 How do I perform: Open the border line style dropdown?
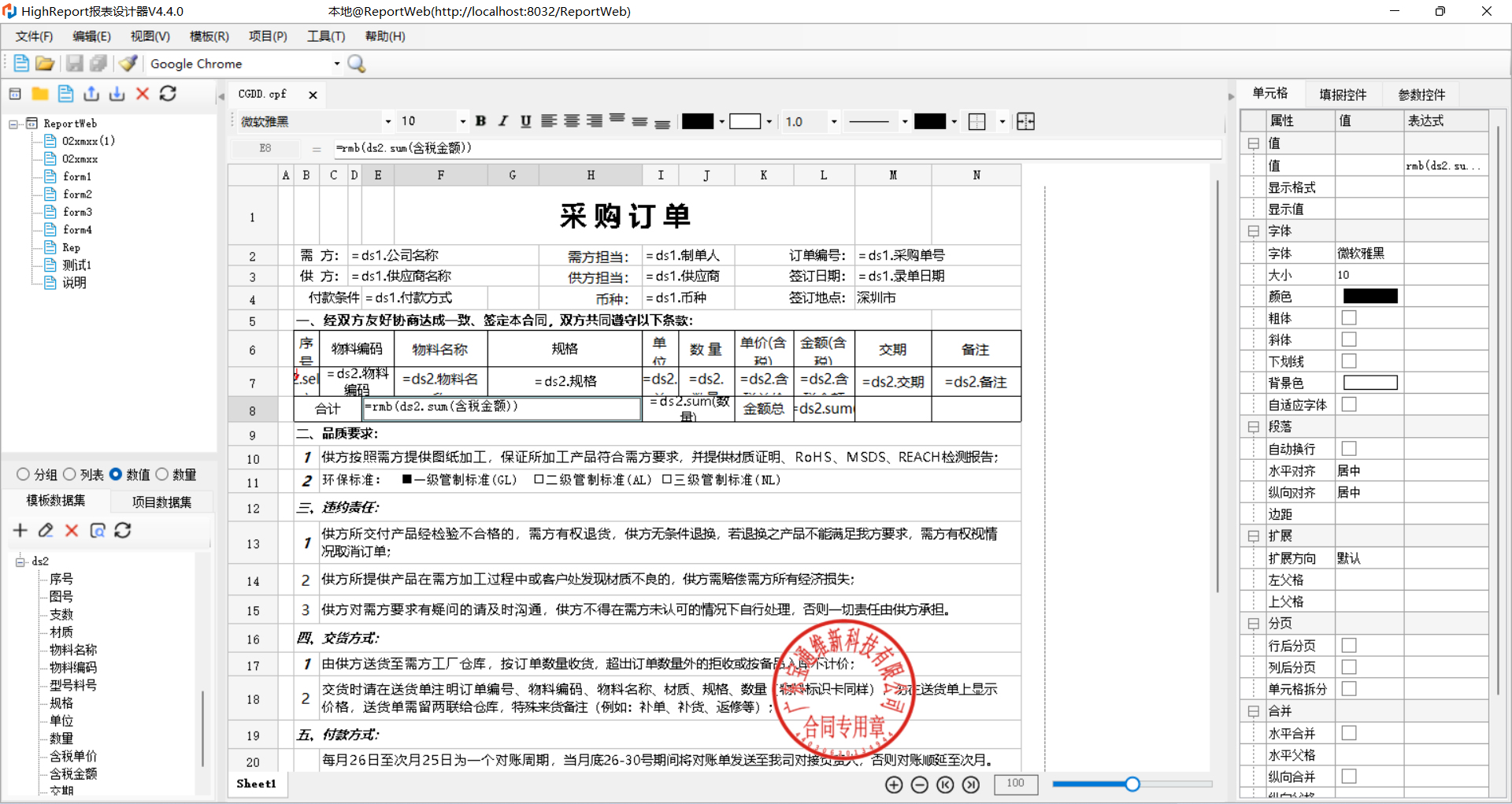pos(905,121)
